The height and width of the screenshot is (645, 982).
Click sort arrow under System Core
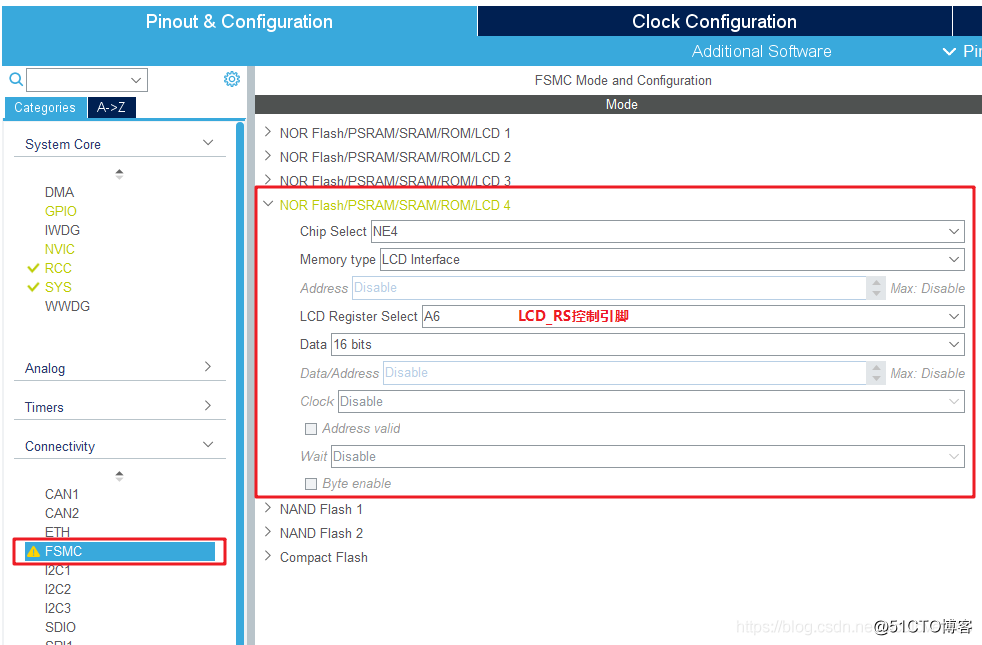pyautogui.click(x=119, y=173)
